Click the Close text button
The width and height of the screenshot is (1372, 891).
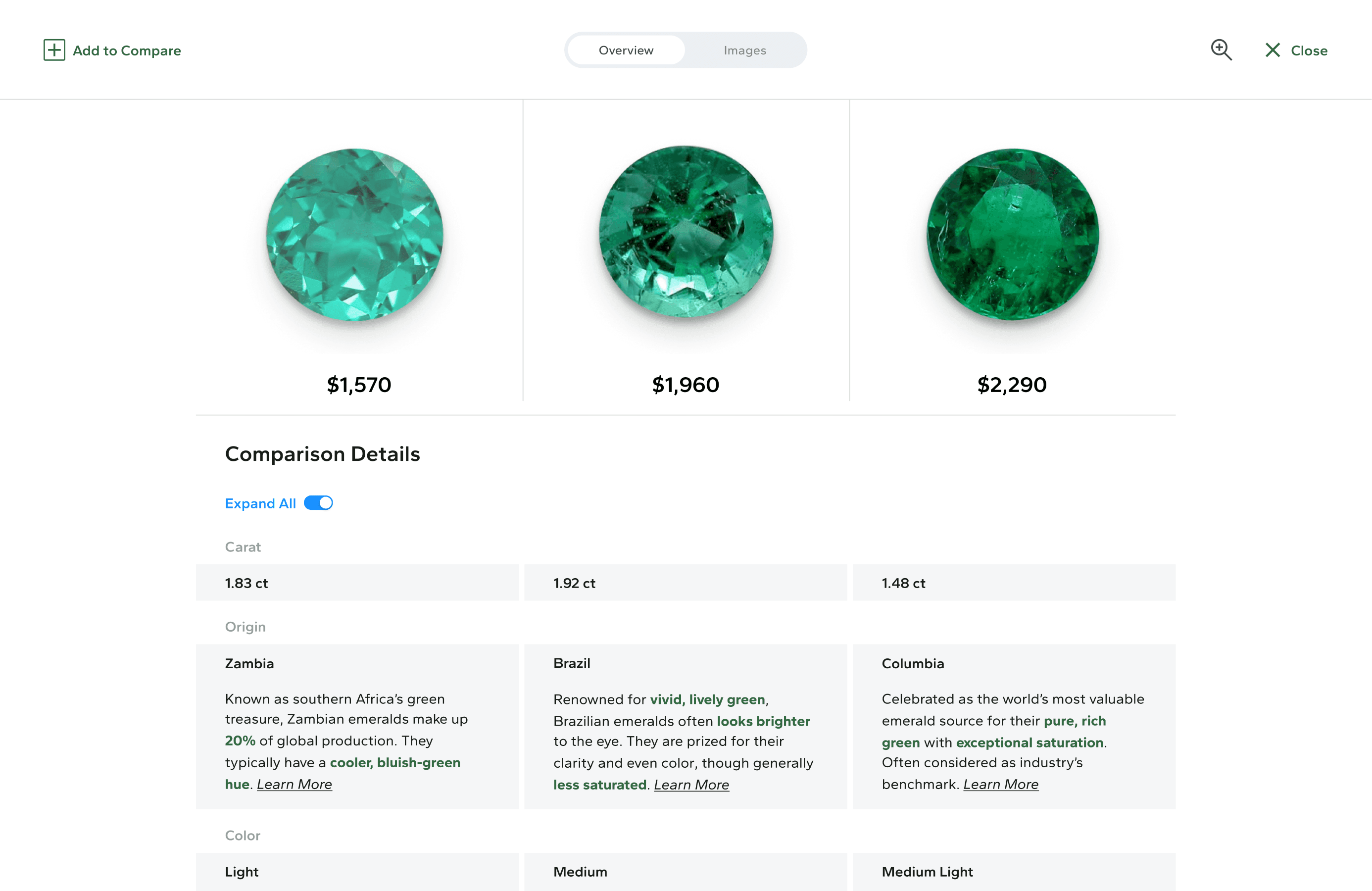pos(1309,51)
